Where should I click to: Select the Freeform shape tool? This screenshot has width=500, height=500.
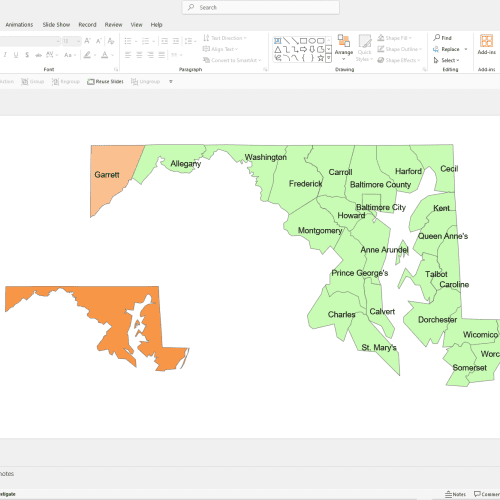[321, 50]
